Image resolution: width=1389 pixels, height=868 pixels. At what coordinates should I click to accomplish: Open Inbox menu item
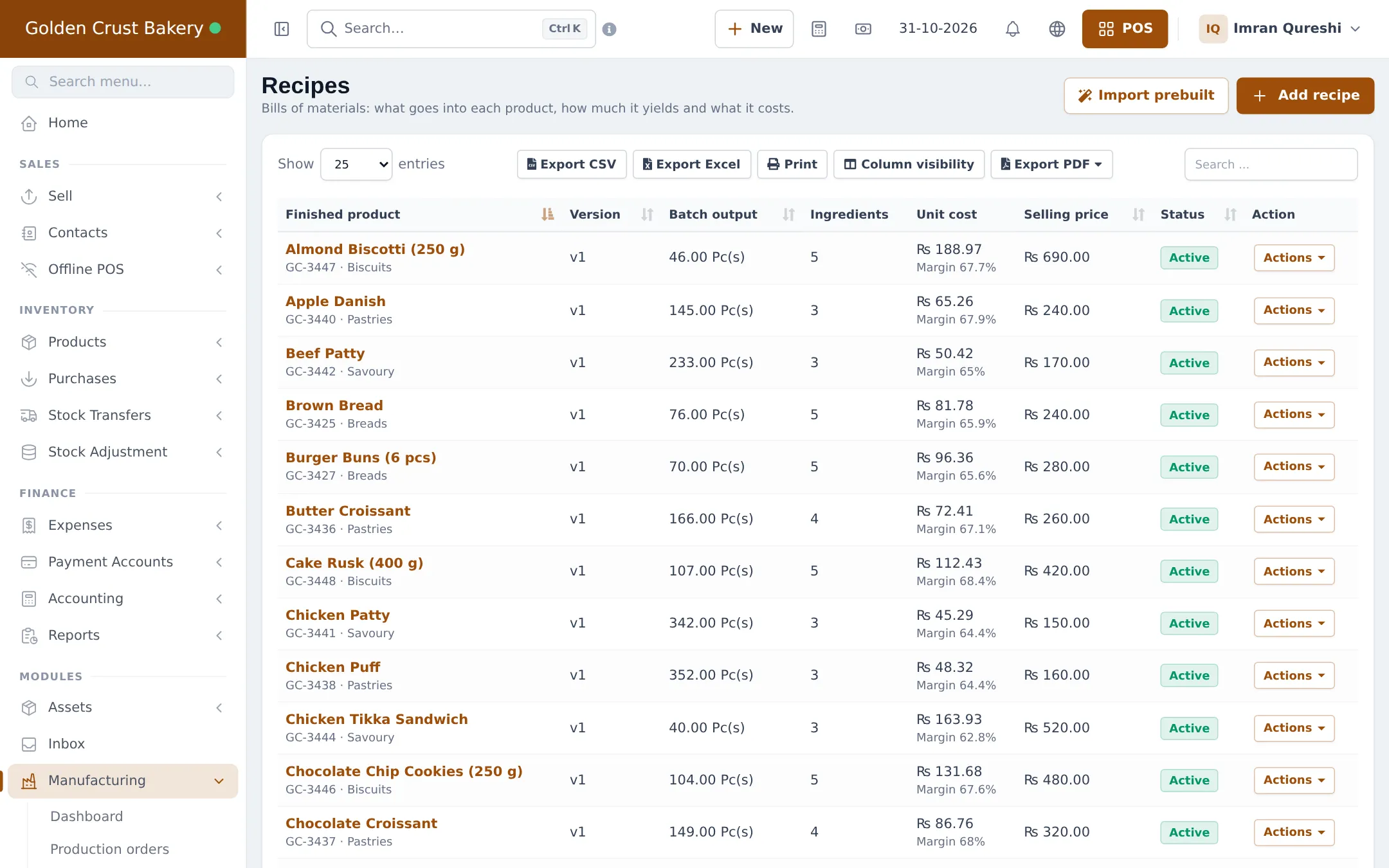pyautogui.click(x=123, y=744)
